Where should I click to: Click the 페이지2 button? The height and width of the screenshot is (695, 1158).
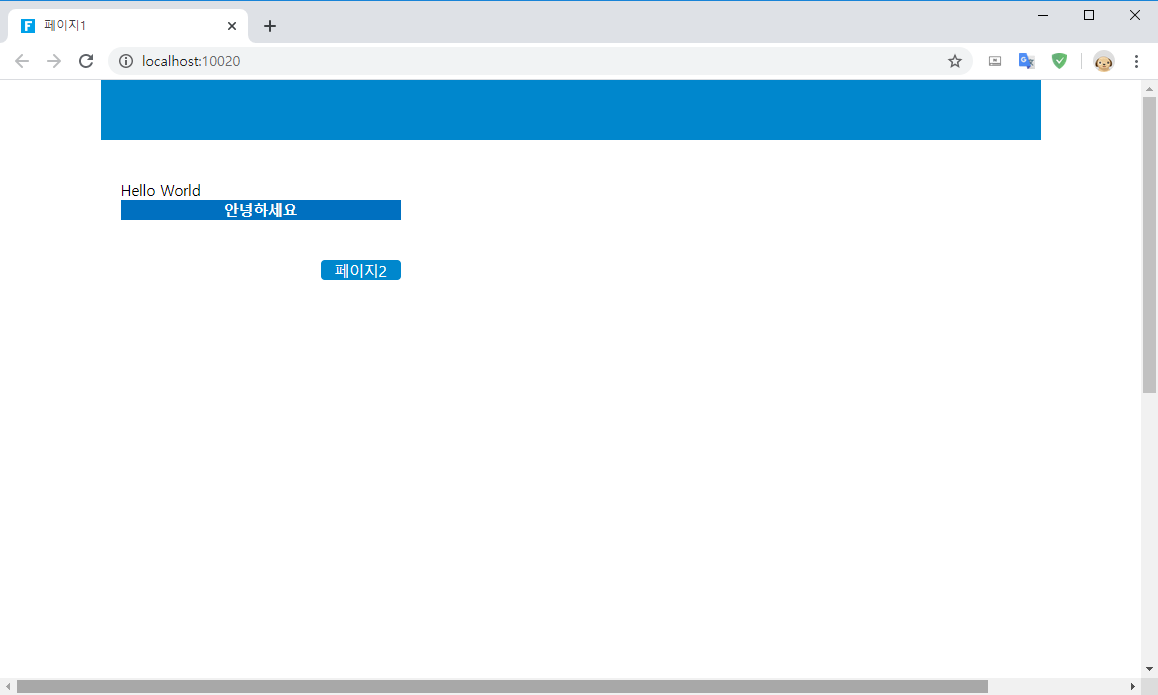coord(361,270)
